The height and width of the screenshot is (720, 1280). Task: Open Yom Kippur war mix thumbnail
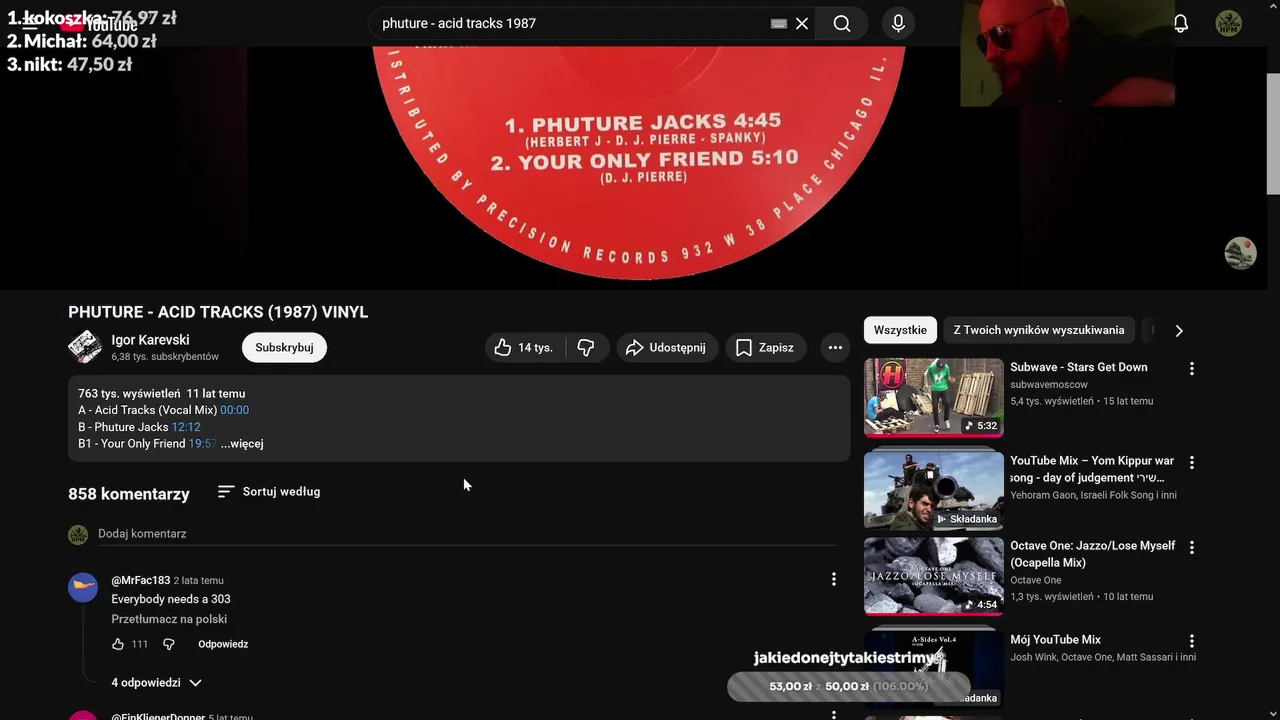coord(934,490)
